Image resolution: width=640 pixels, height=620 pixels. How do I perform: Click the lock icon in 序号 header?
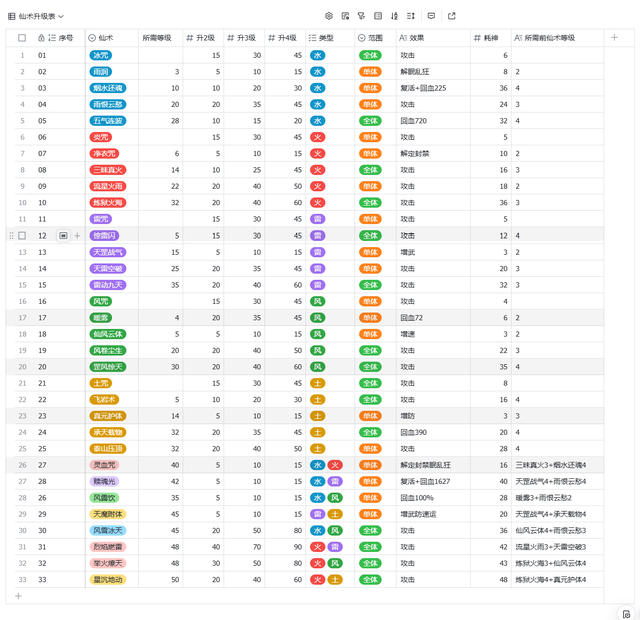(41, 38)
